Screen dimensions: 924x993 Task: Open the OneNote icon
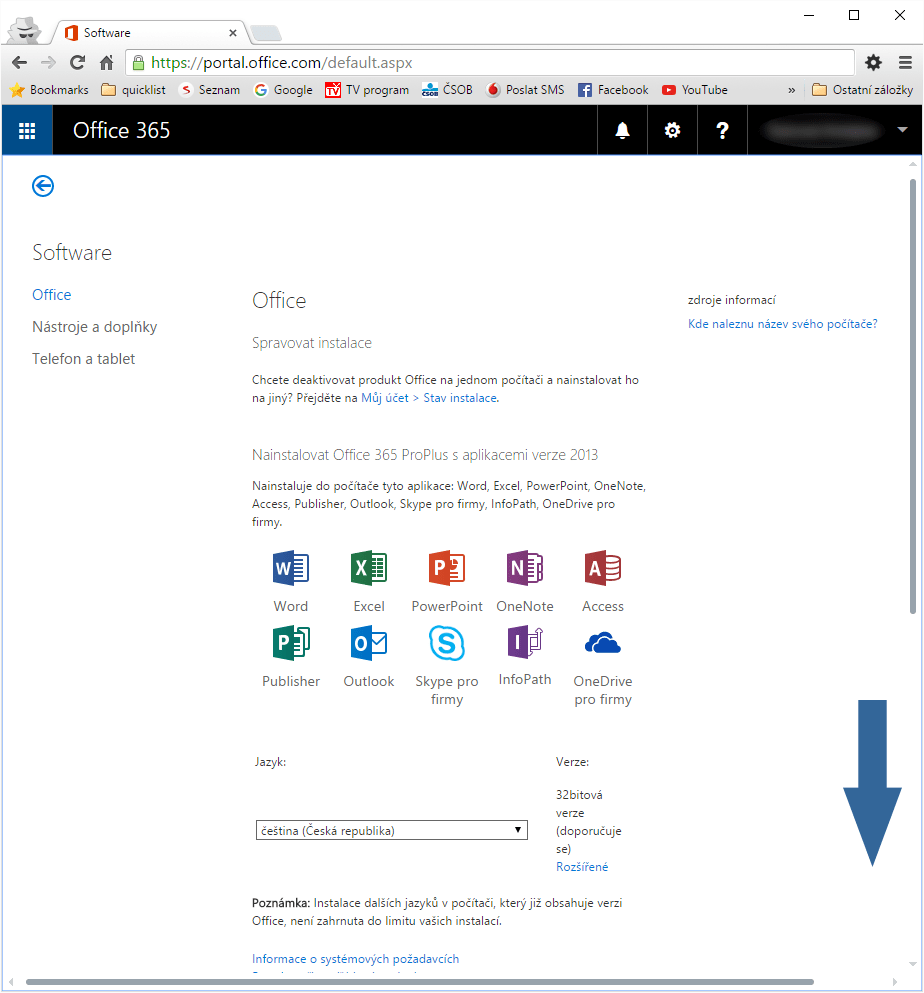tap(524, 567)
